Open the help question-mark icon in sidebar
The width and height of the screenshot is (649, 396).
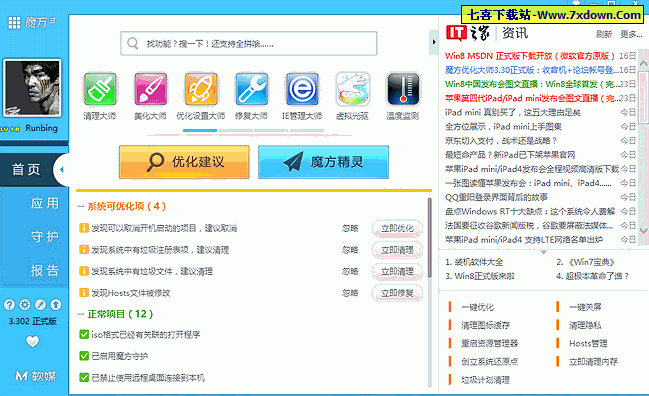click(x=9, y=305)
